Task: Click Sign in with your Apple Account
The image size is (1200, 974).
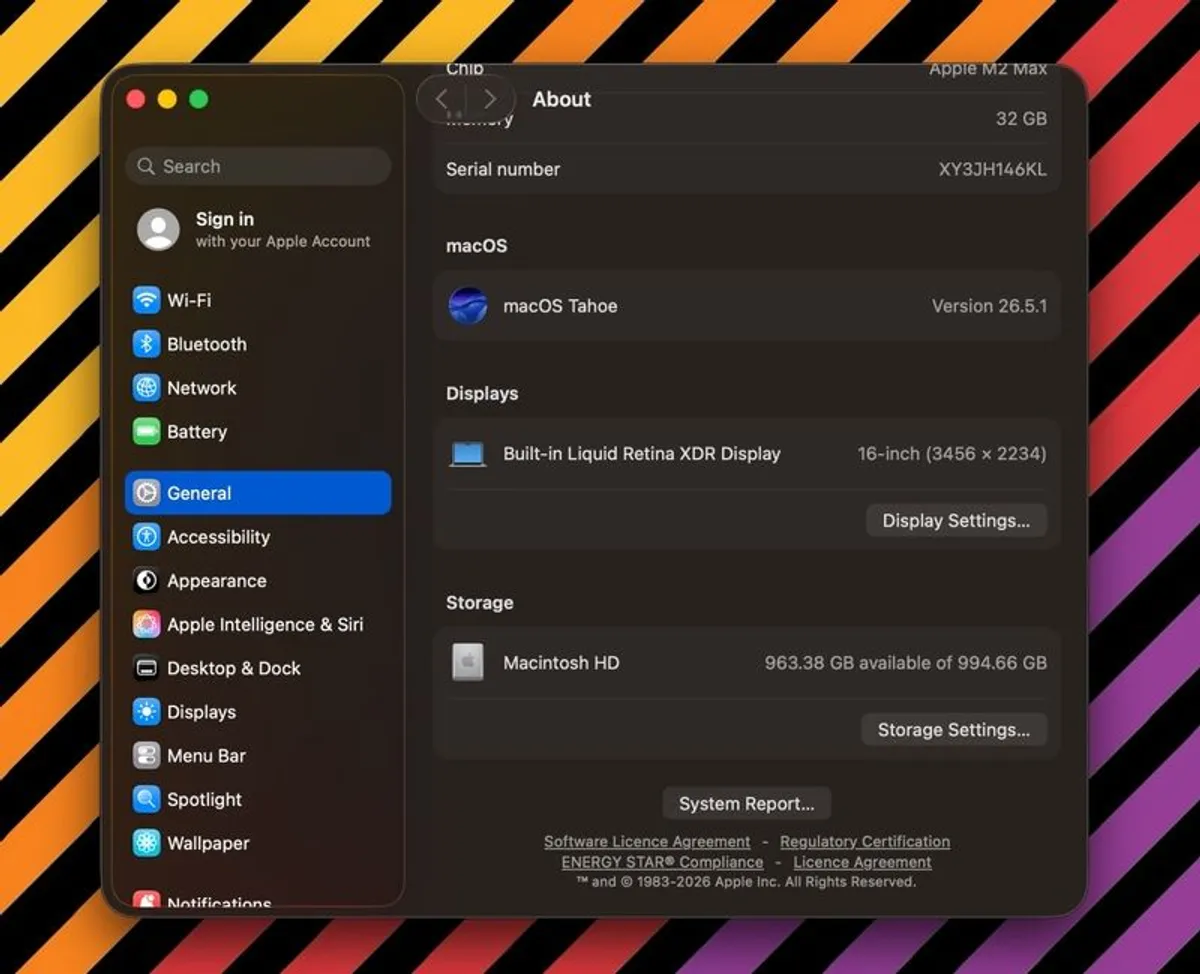Action: (x=258, y=230)
